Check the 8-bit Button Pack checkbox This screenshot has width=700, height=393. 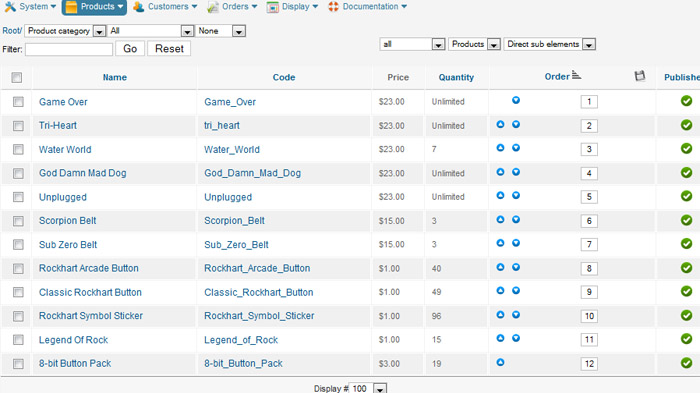point(18,364)
